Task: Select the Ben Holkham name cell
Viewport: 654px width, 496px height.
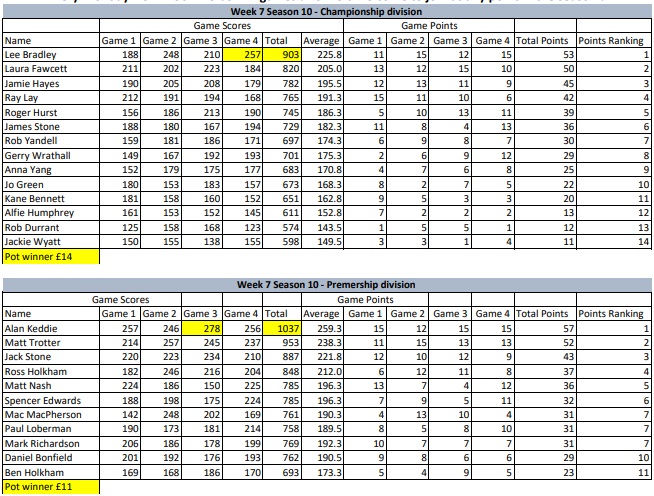Action: point(51,473)
